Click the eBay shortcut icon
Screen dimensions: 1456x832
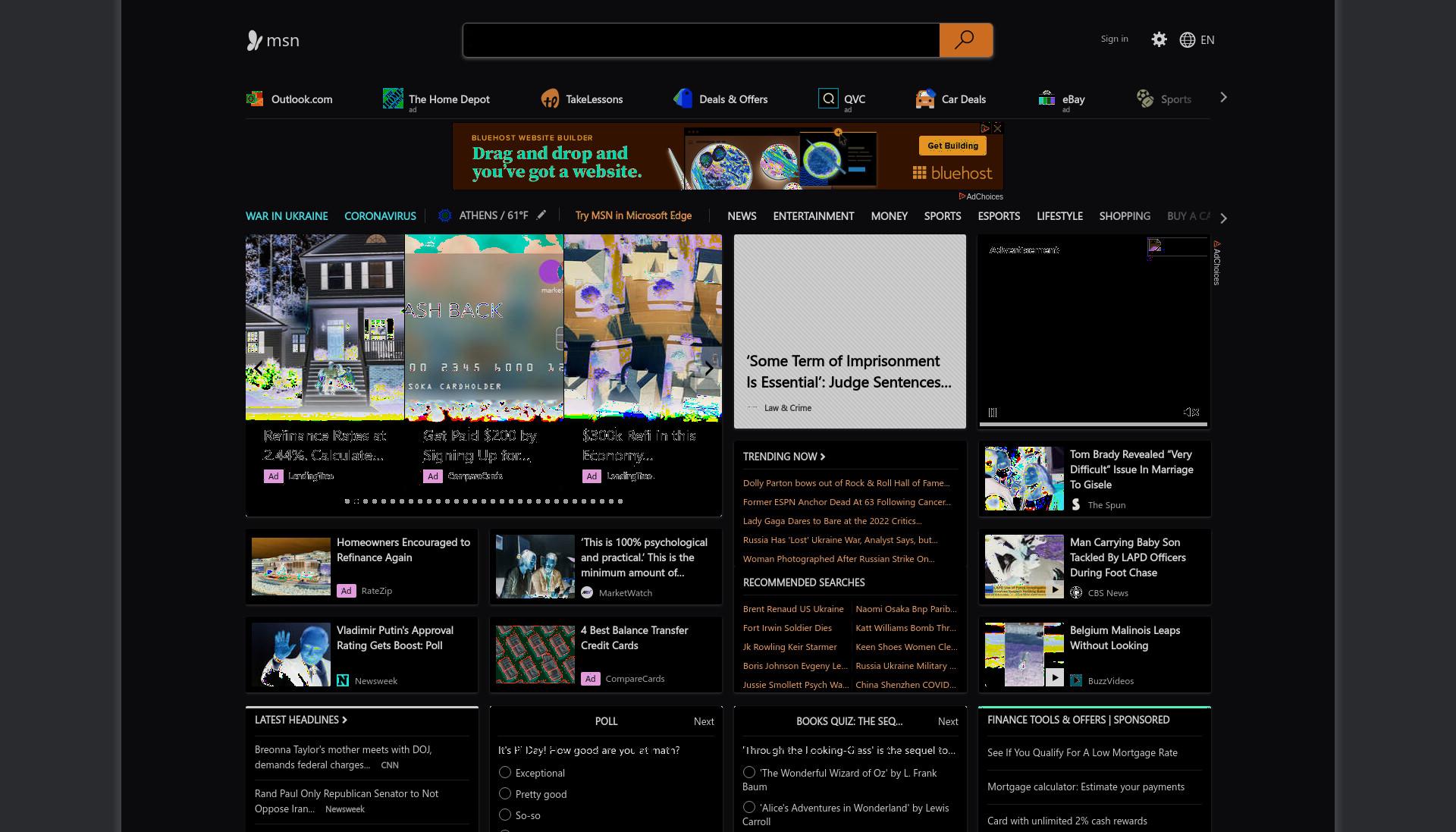point(1046,99)
